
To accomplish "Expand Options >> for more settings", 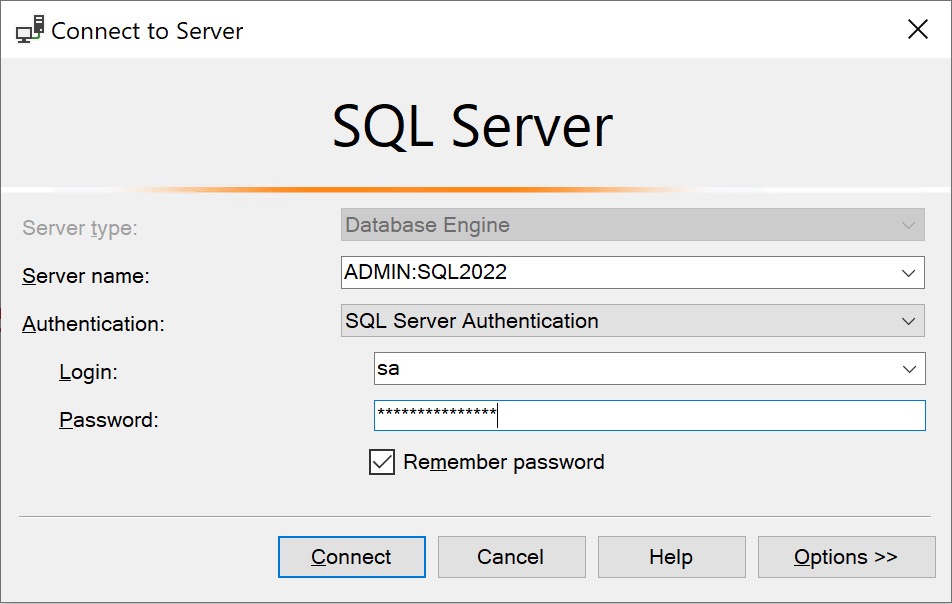I will [846, 557].
